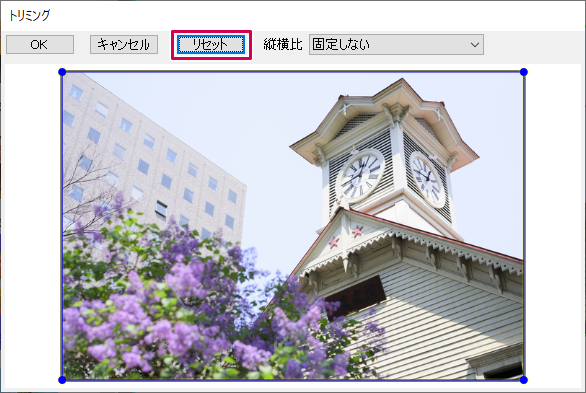Open the 縦横比 dropdown showing 固定しない
The width and height of the screenshot is (586, 393).
point(396,45)
